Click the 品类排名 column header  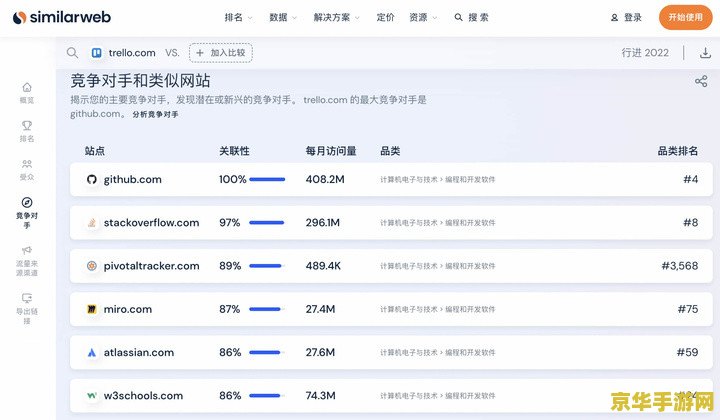tap(678, 151)
